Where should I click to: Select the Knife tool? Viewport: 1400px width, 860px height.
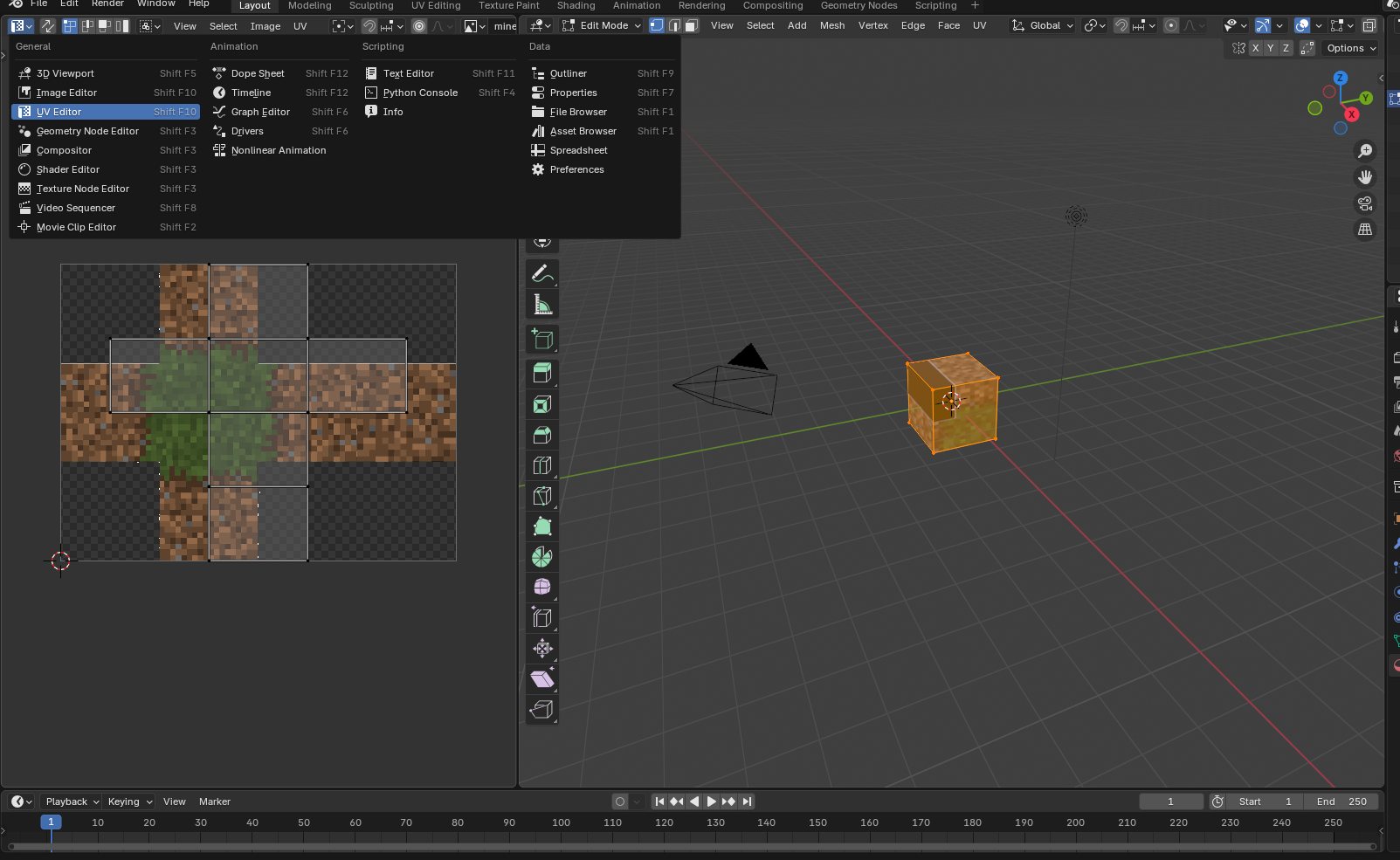542,496
